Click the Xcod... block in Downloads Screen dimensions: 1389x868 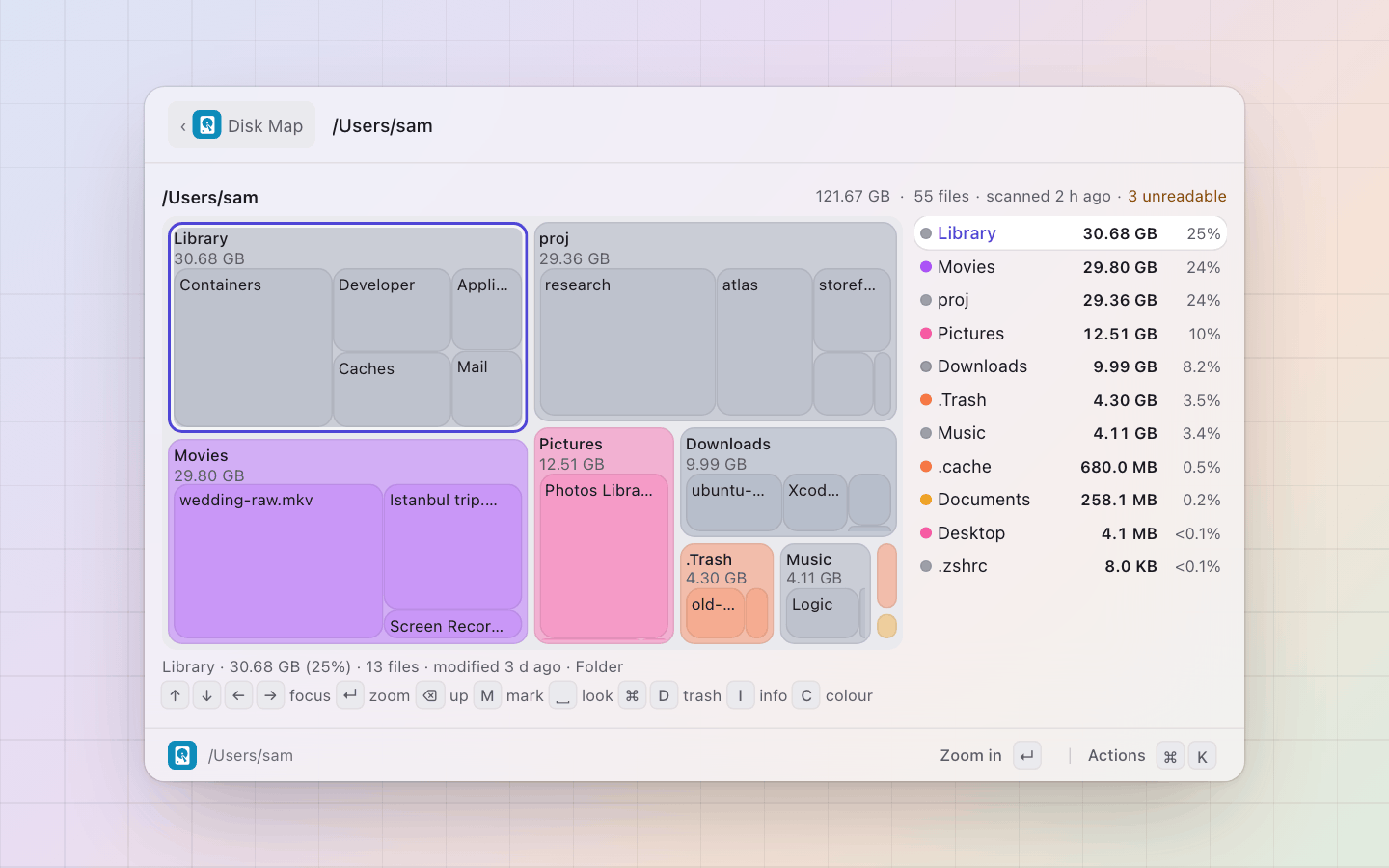tap(815, 502)
